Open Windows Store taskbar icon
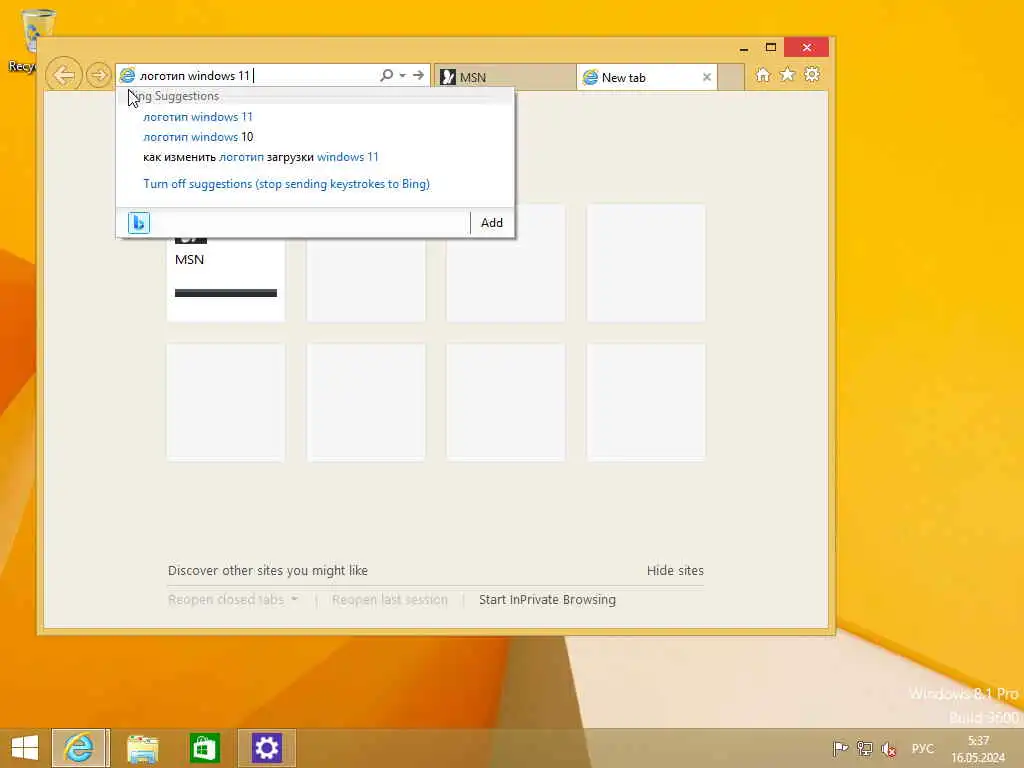 [x=204, y=748]
